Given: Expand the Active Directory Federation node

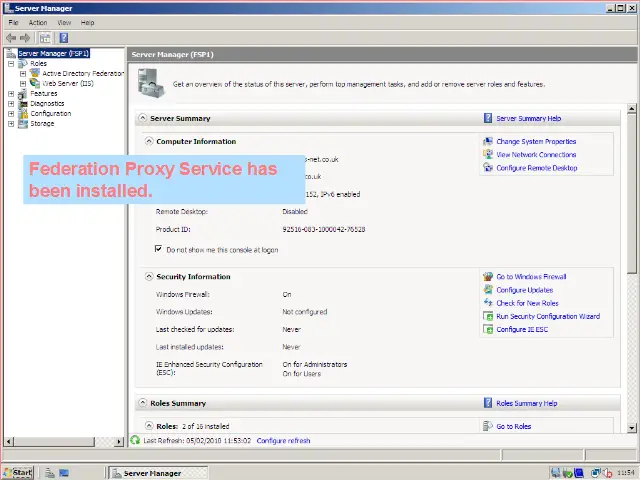Looking at the screenshot, I should click(23, 74).
